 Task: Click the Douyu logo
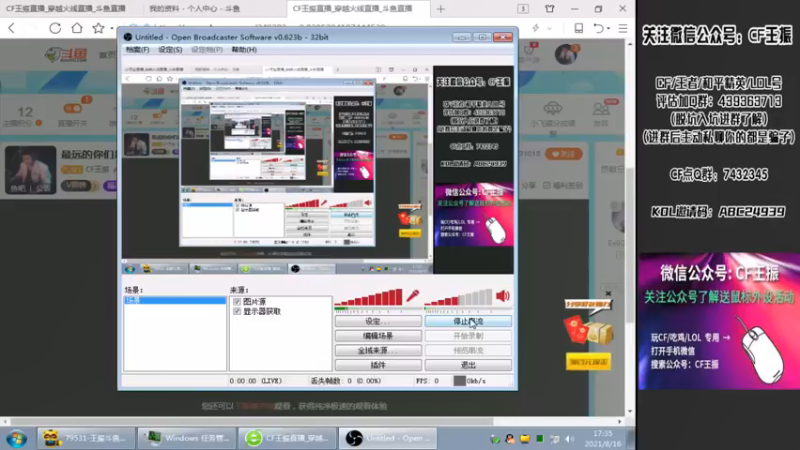click(66, 54)
